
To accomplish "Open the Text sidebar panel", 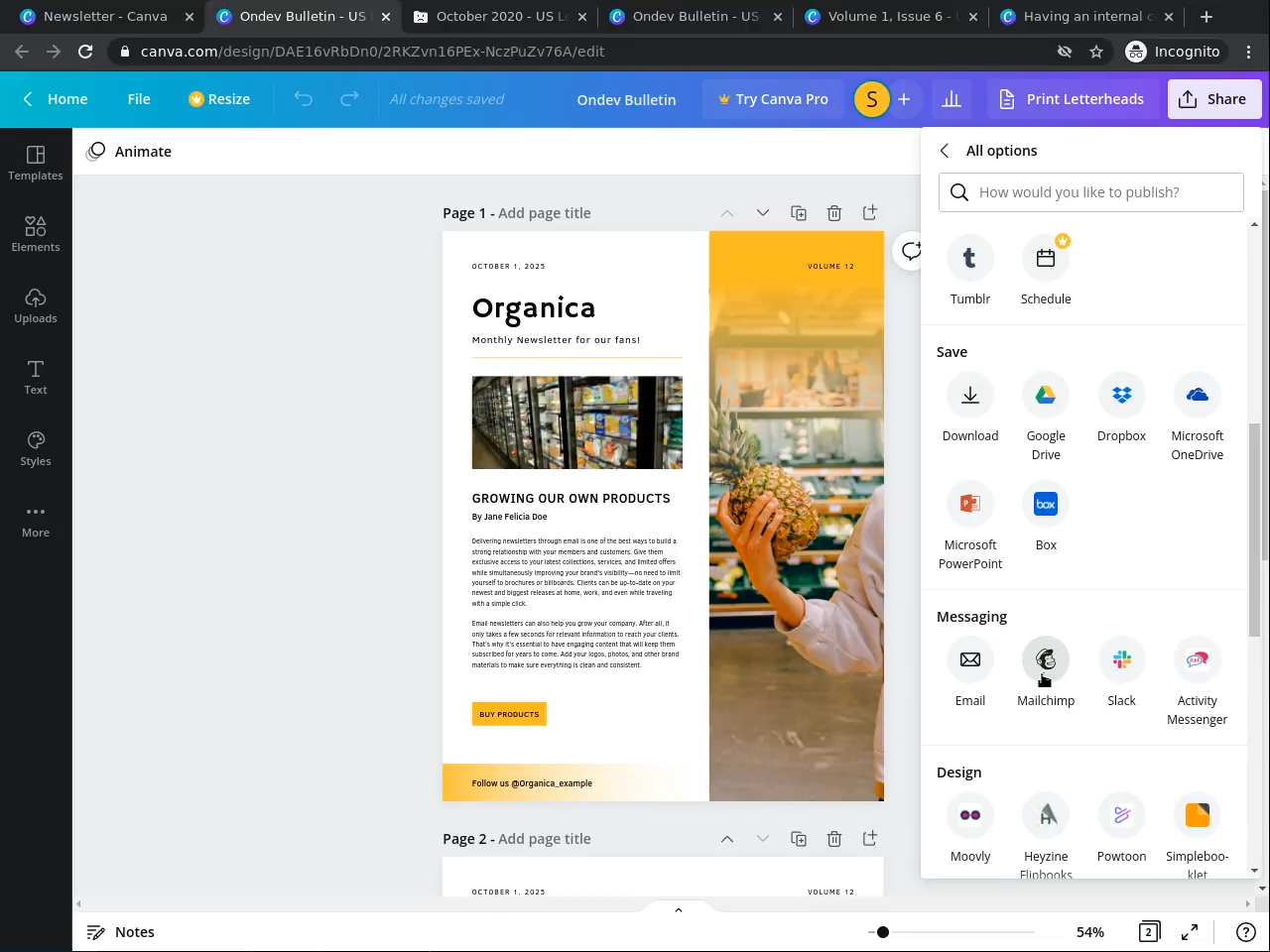I will click(36, 377).
